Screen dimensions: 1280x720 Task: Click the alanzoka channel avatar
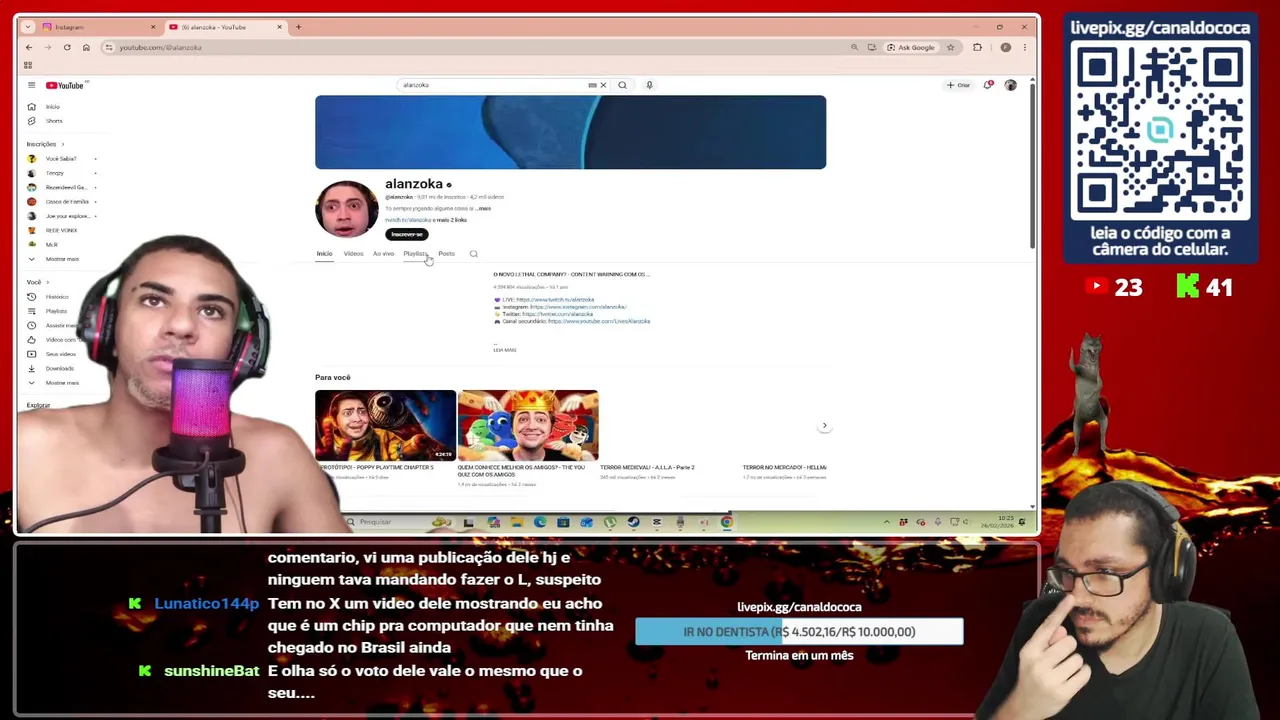(x=346, y=210)
